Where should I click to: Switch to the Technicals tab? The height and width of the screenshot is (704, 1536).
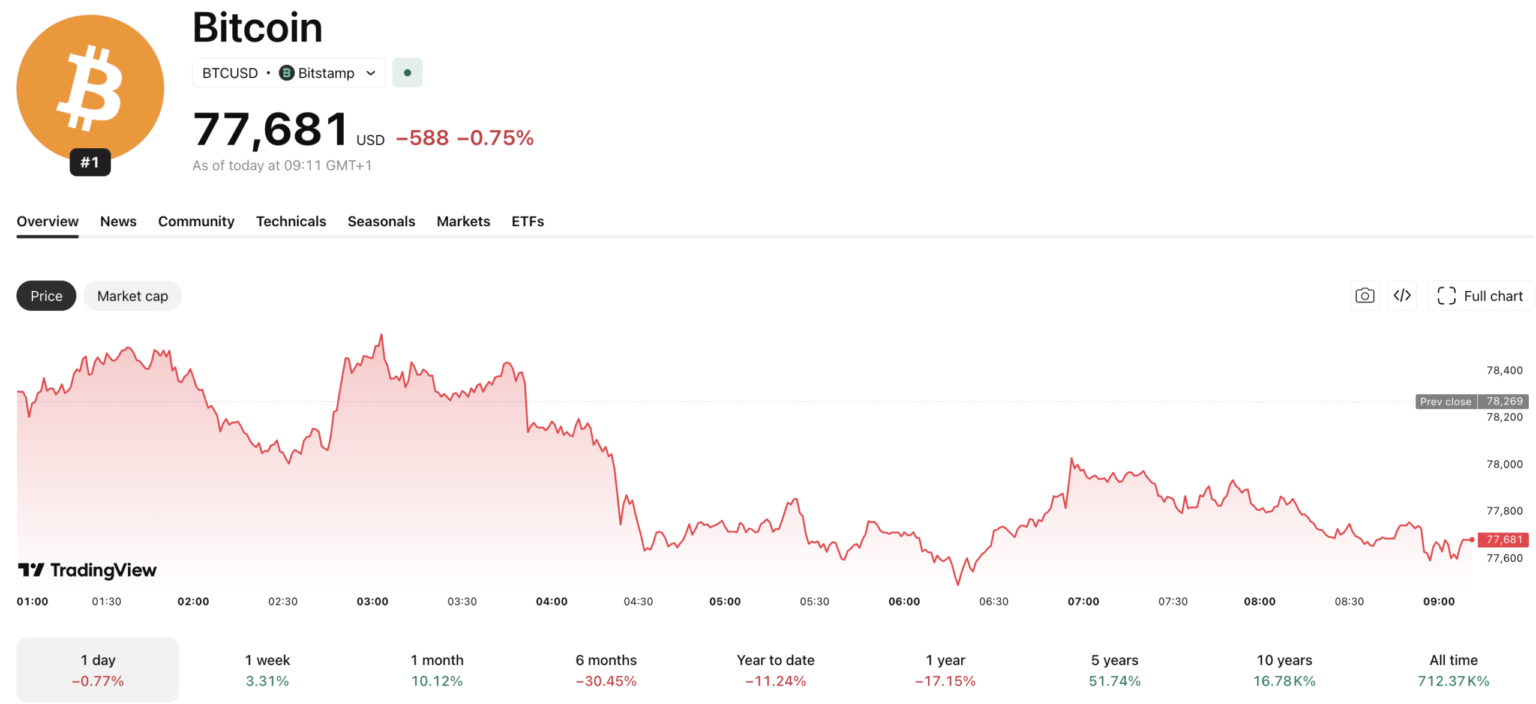coord(291,221)
